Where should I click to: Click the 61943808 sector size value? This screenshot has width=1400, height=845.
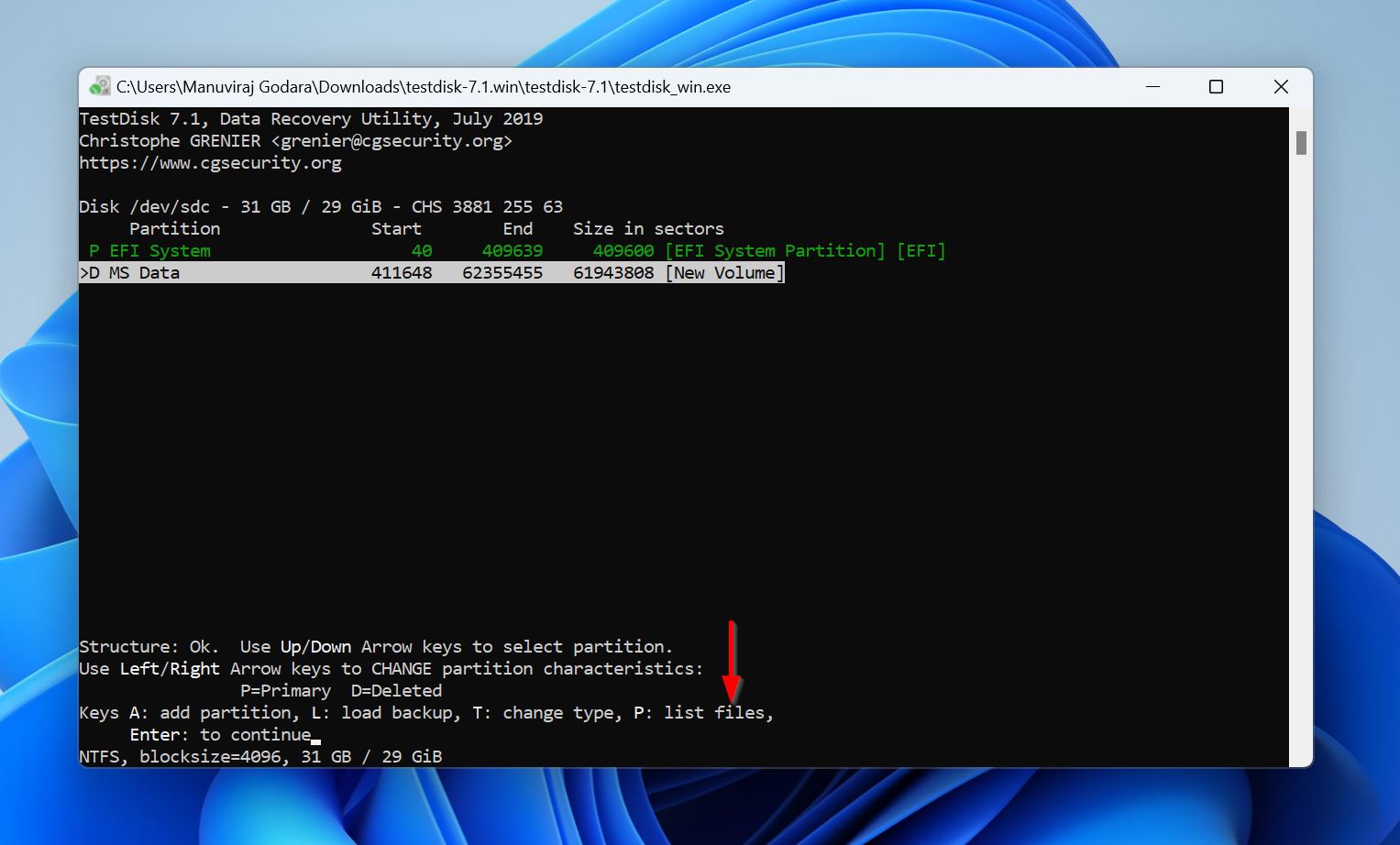pyautogui.click(x=613, y=273)
